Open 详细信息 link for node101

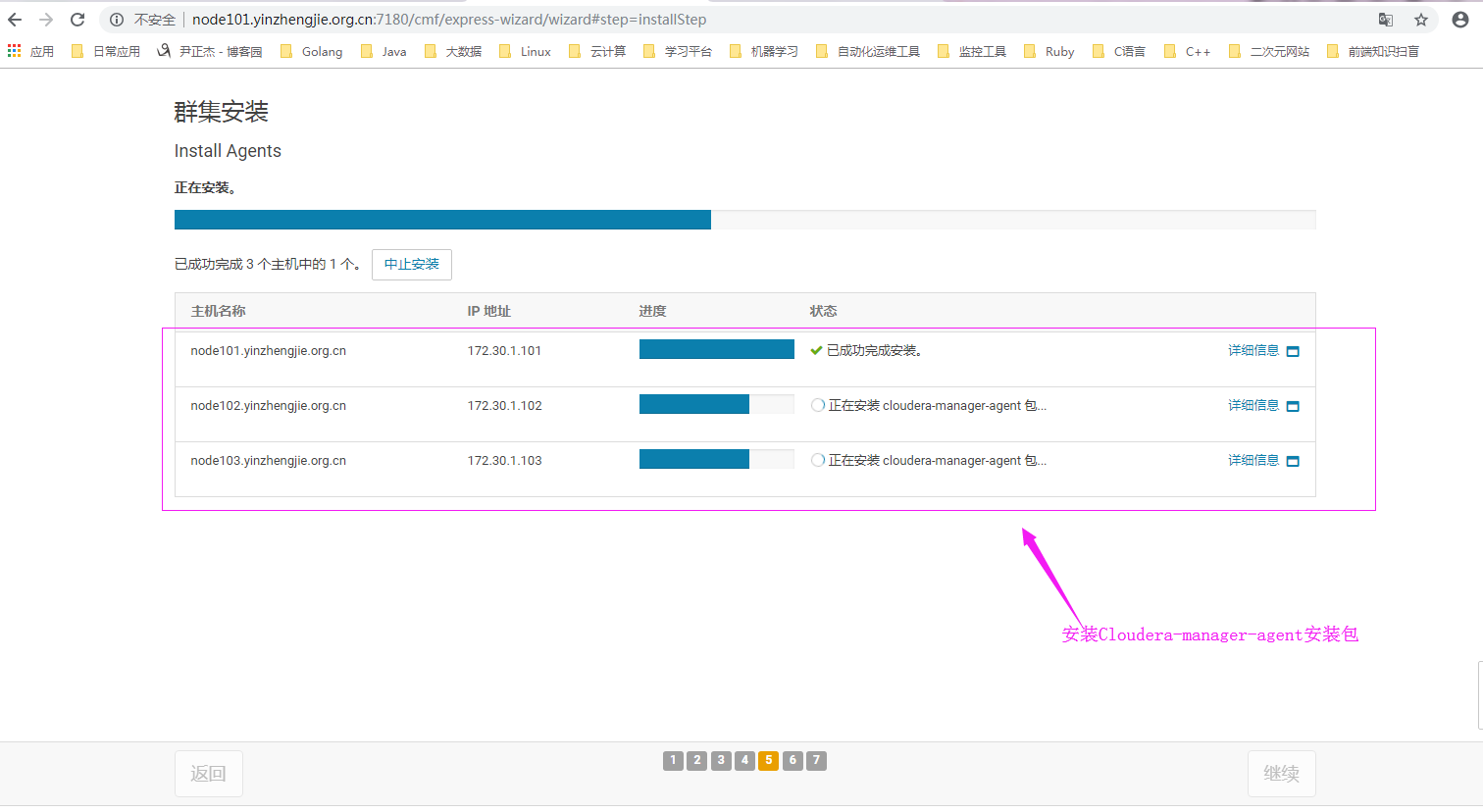click(x=1253, y=350)
